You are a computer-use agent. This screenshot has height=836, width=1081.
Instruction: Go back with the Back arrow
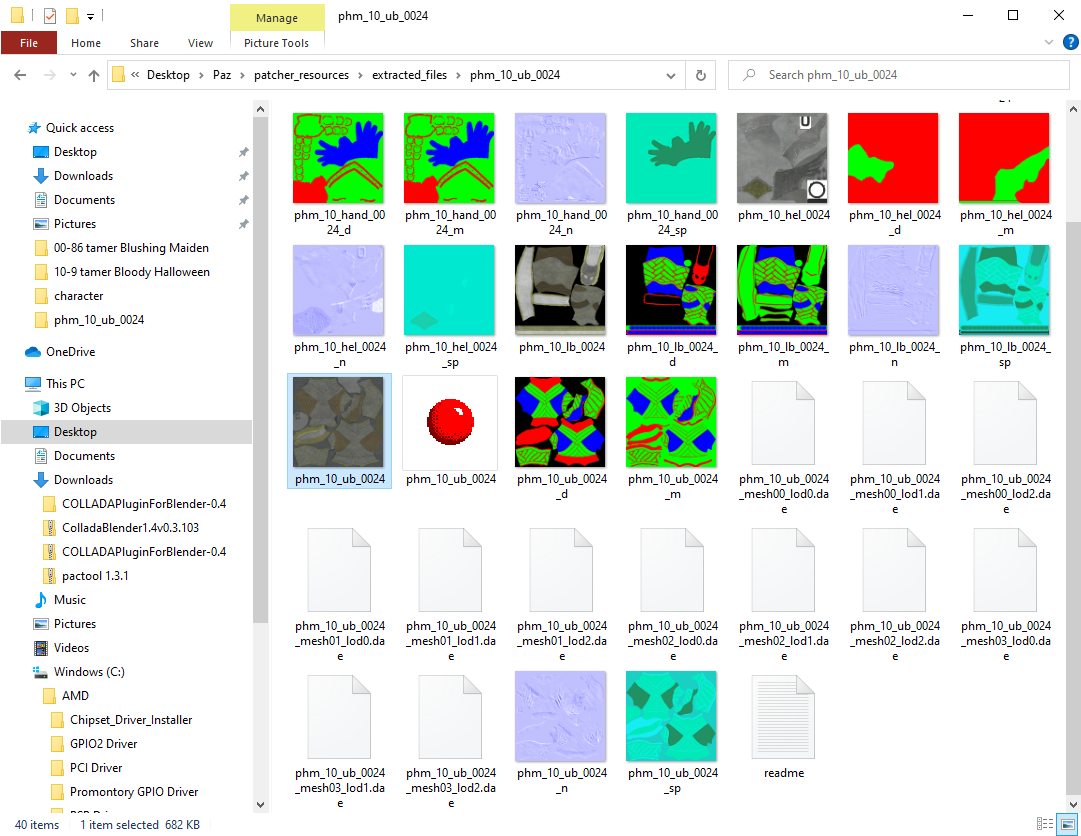point(21,75)
